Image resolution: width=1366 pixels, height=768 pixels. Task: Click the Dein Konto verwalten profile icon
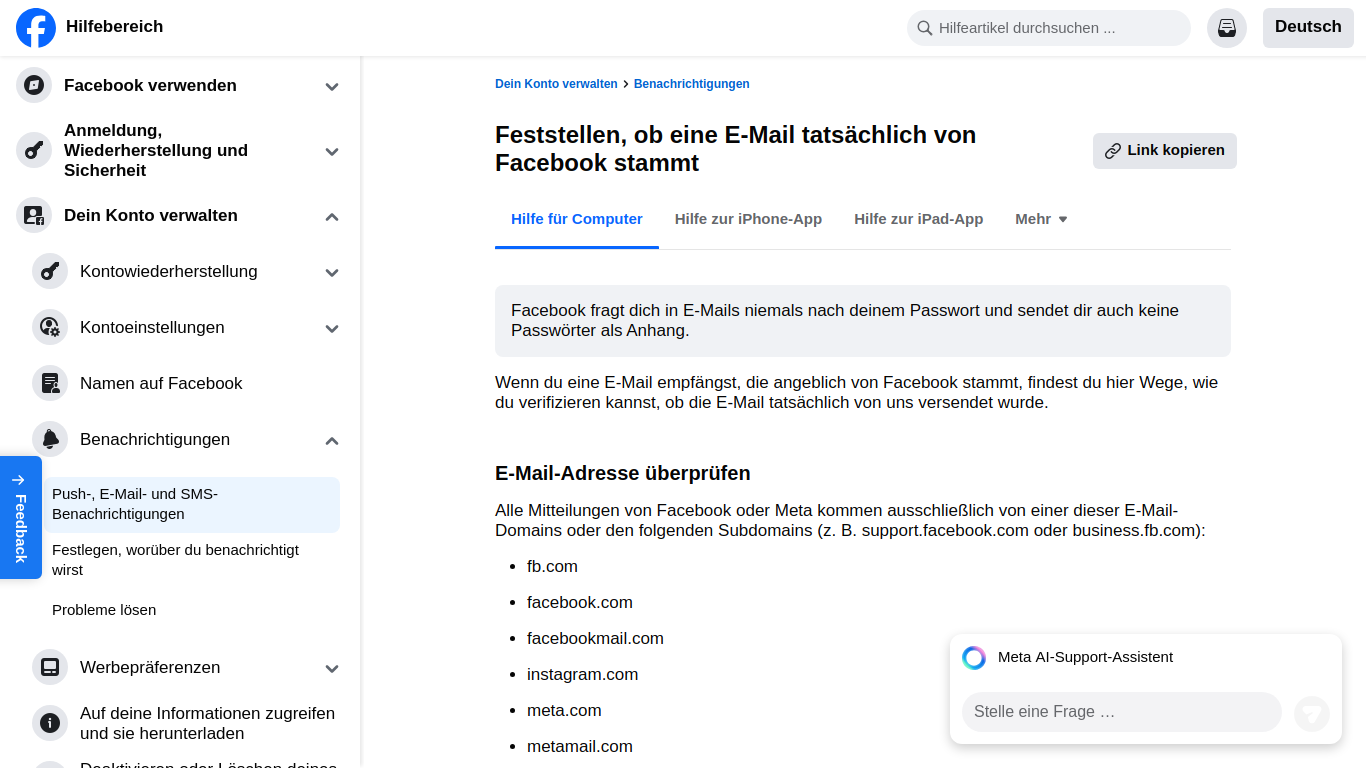[34, 215]
